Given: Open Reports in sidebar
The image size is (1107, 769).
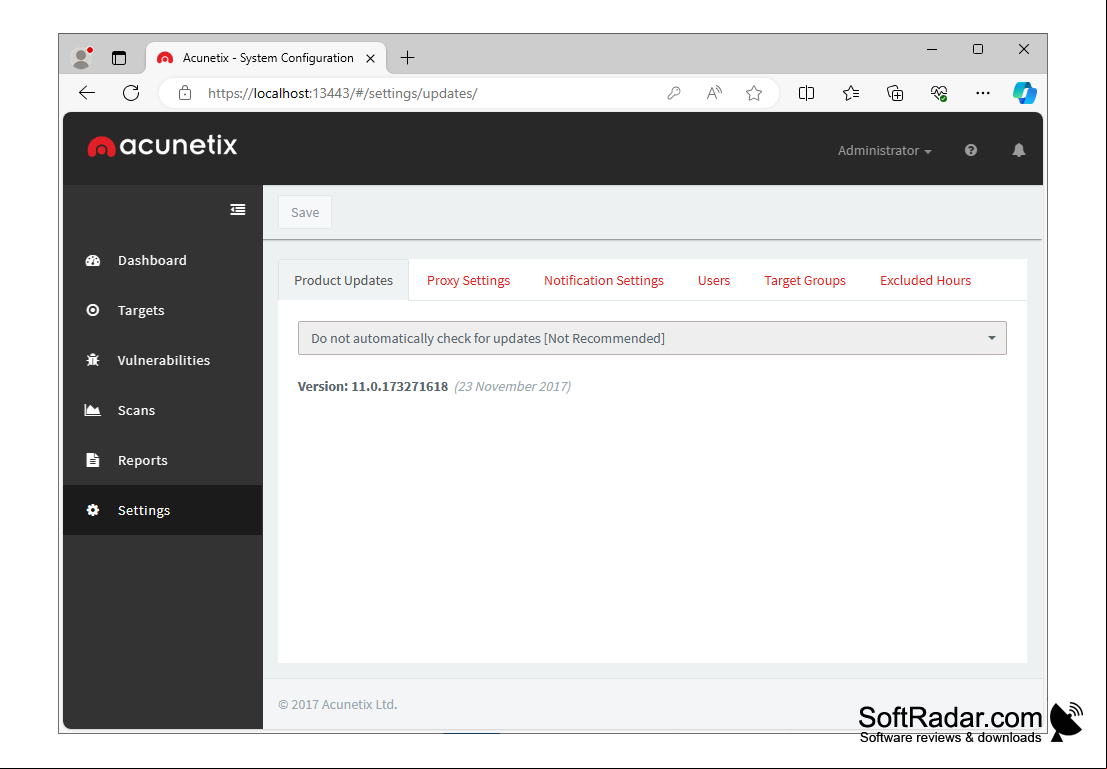Looking at the screenshot, I should click(x=162, y=460).
